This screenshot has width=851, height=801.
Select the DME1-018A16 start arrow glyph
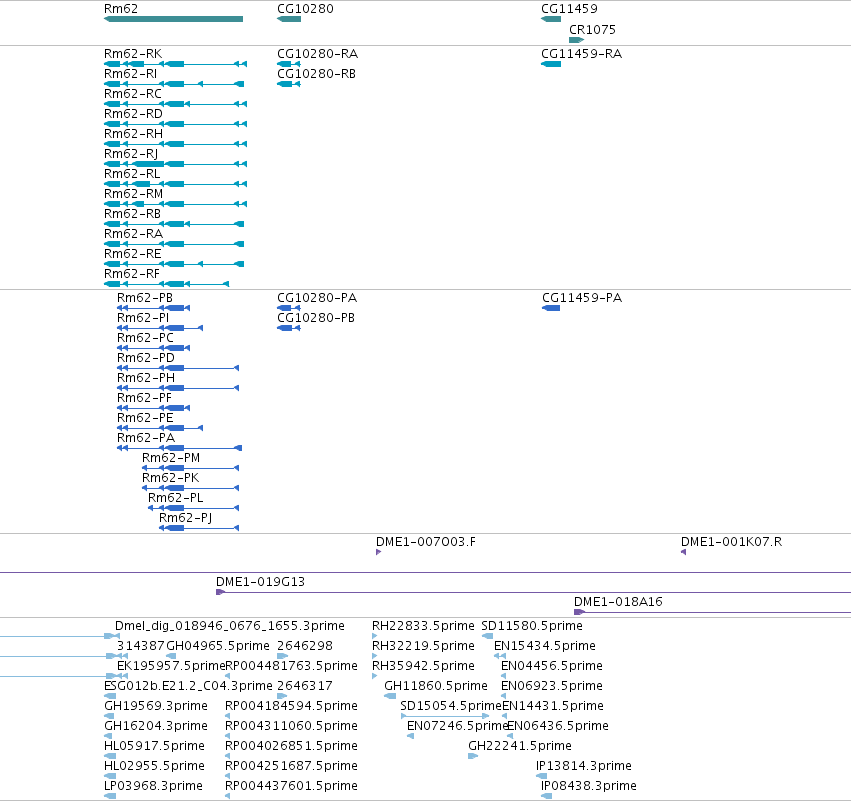[579, 612]
